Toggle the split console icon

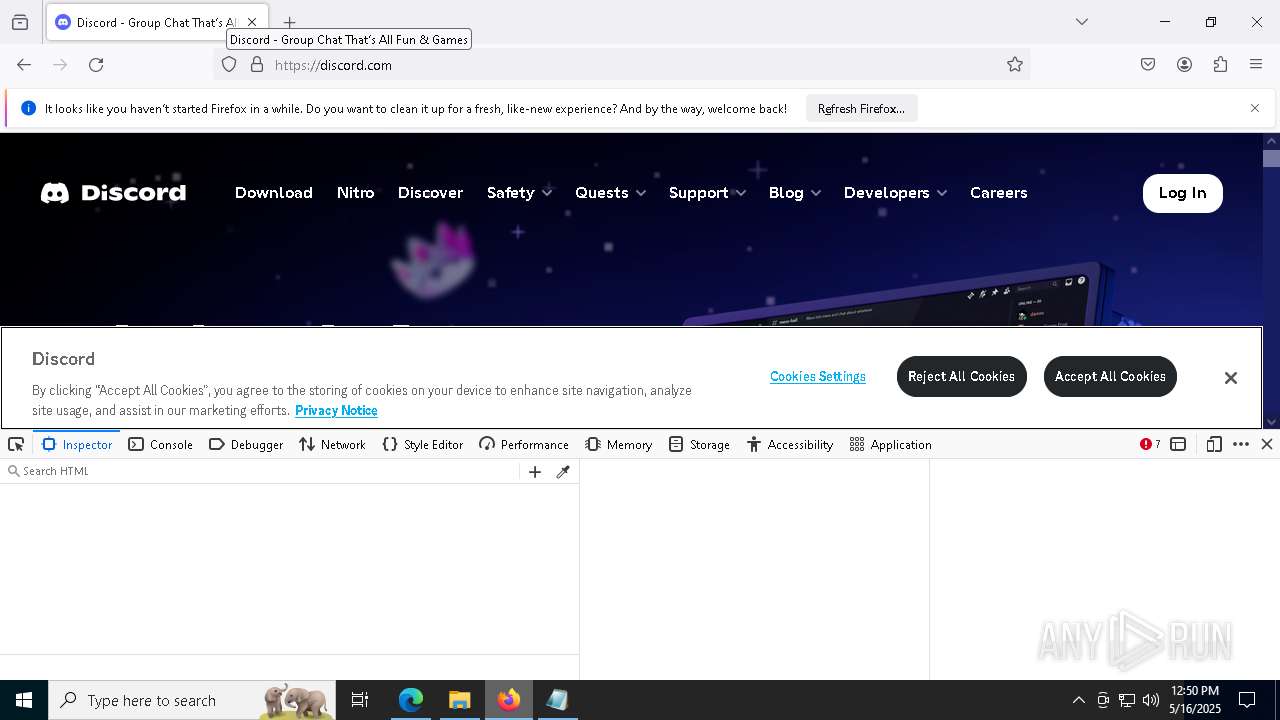point(1178,445)
